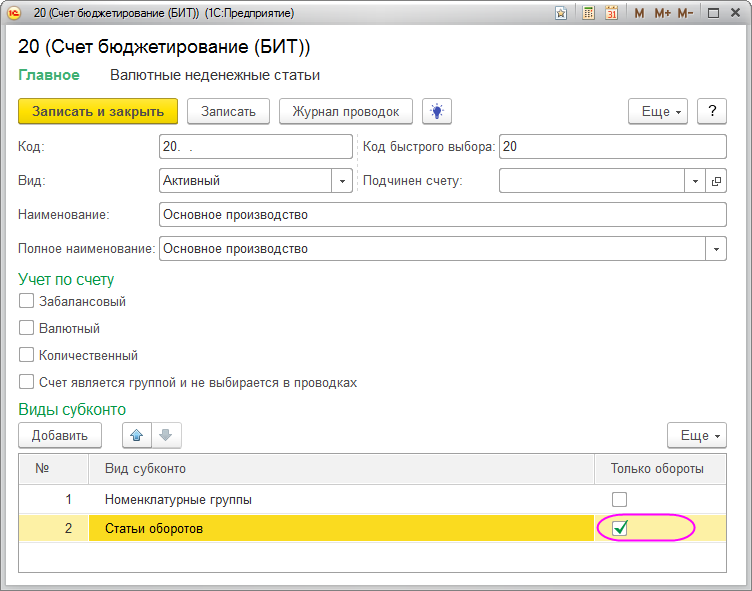Move subkonto row up with arrow
The image size is (752, 591).
[137, 435]
